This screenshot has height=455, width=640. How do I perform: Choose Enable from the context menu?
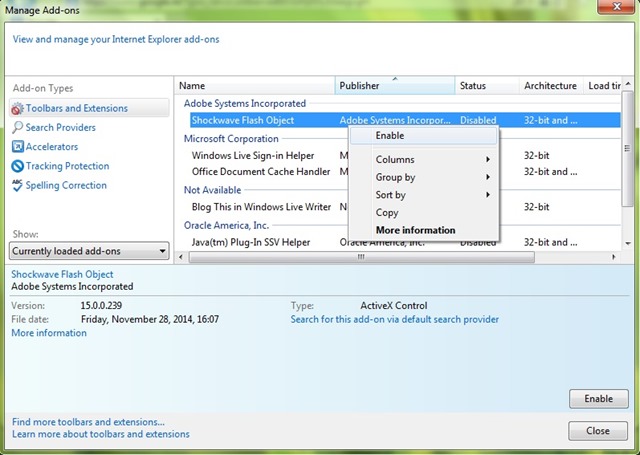390,135
